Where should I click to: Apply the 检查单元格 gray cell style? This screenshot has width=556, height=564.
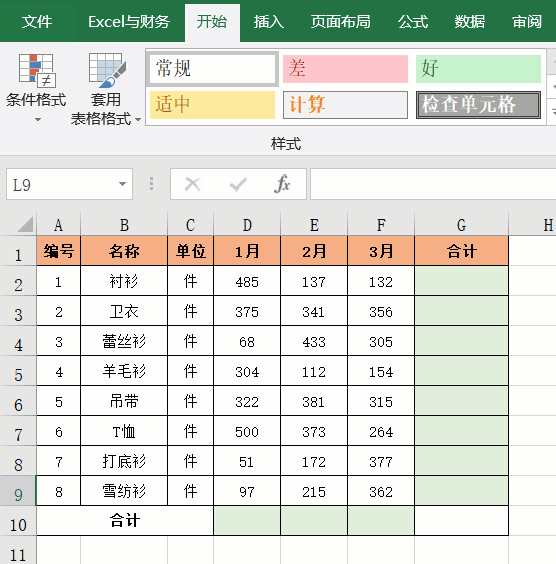pyautogui.click(x=478, y=105)
